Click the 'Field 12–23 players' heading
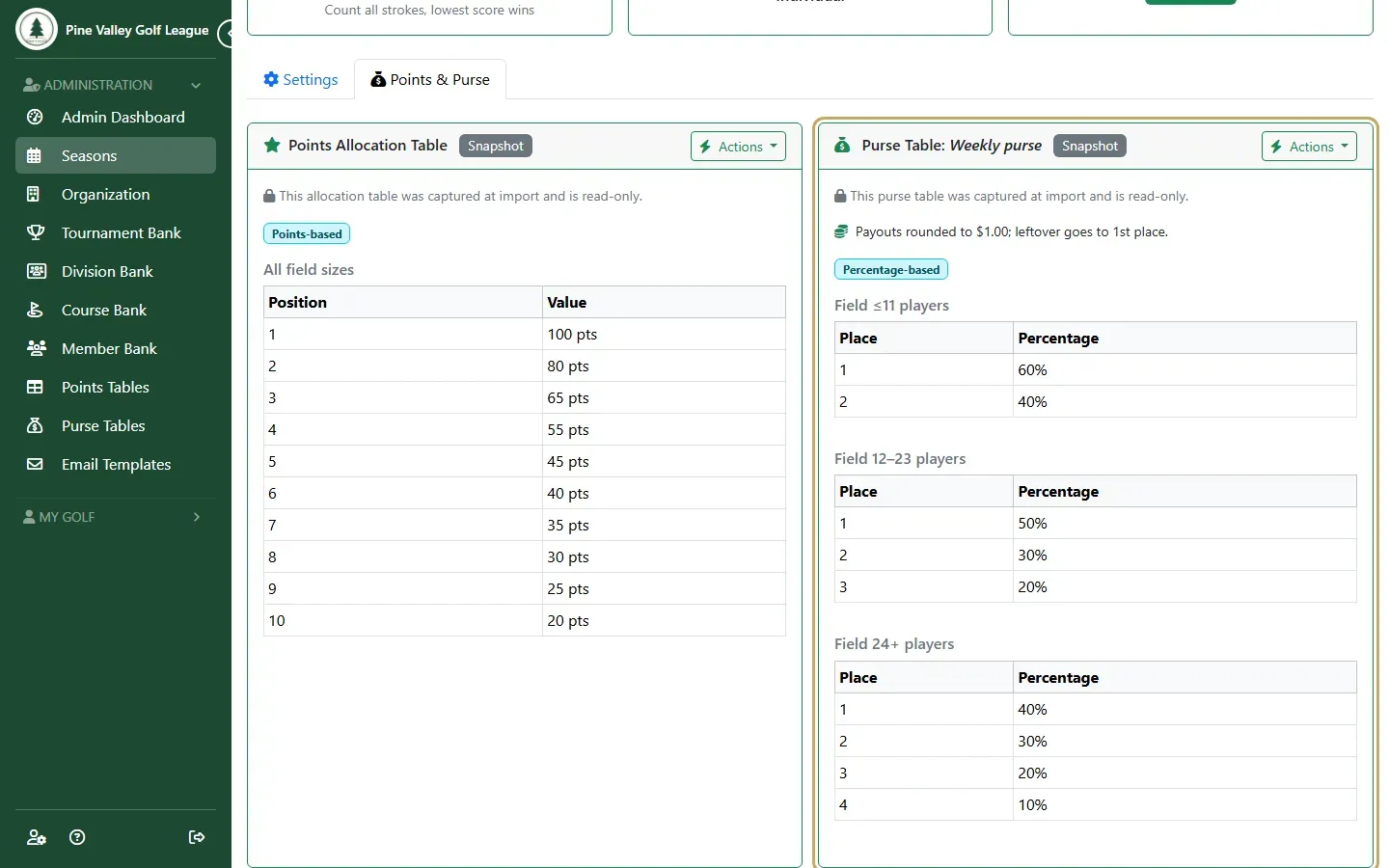This screenshot has width=1389, height=868. [x=900, y=458]
